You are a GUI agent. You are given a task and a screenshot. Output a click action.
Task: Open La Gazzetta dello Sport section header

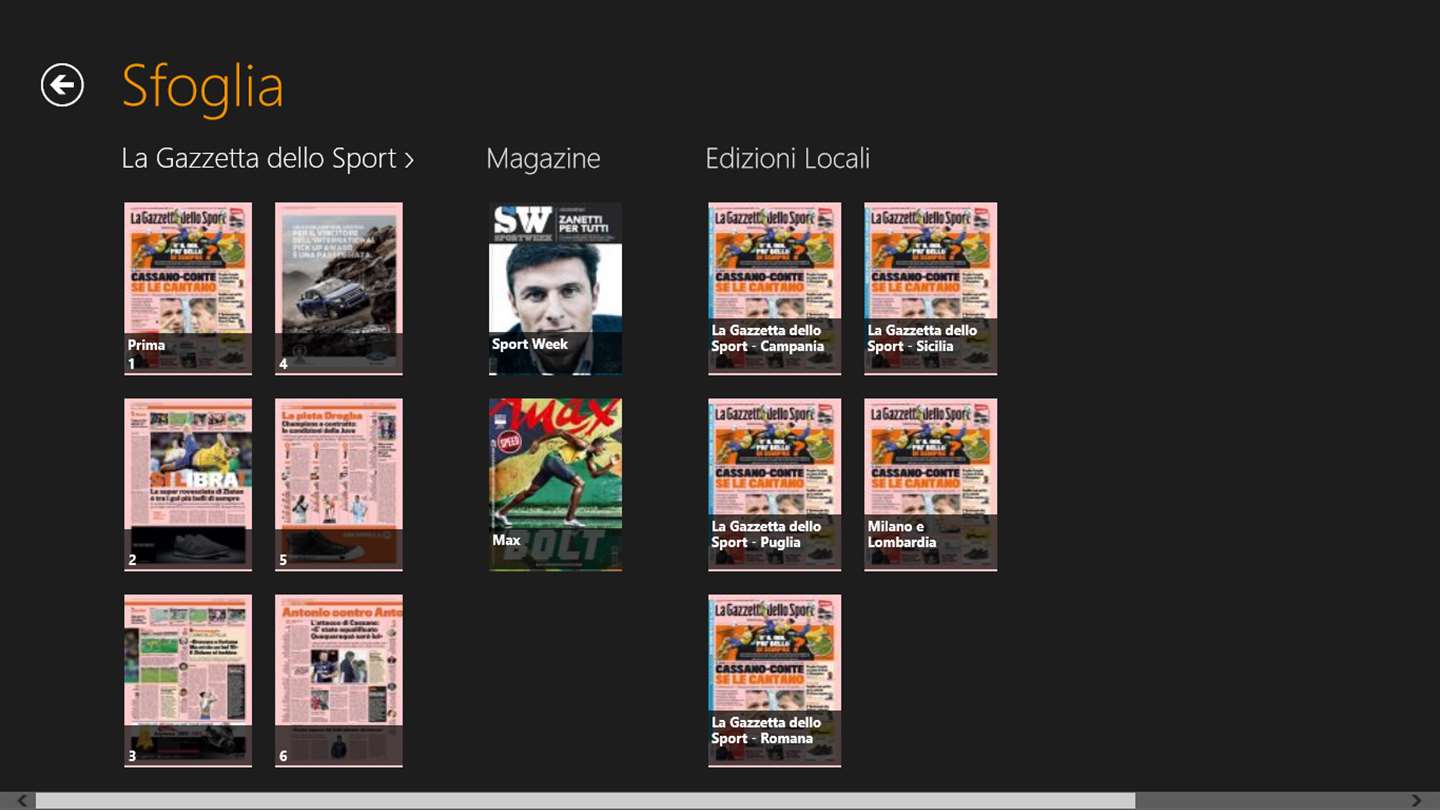click(267, 158)
